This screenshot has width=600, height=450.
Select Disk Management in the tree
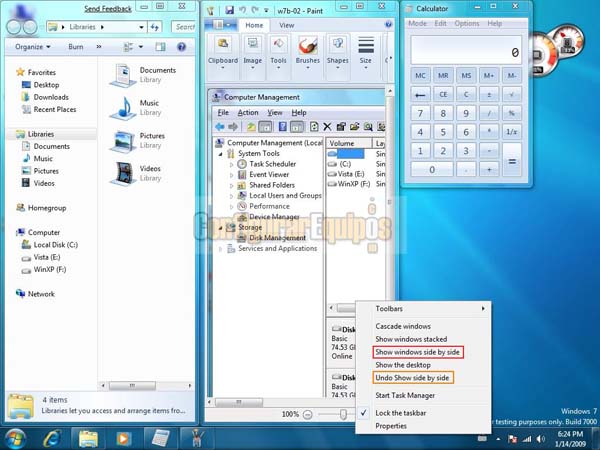tap(277, 238)
